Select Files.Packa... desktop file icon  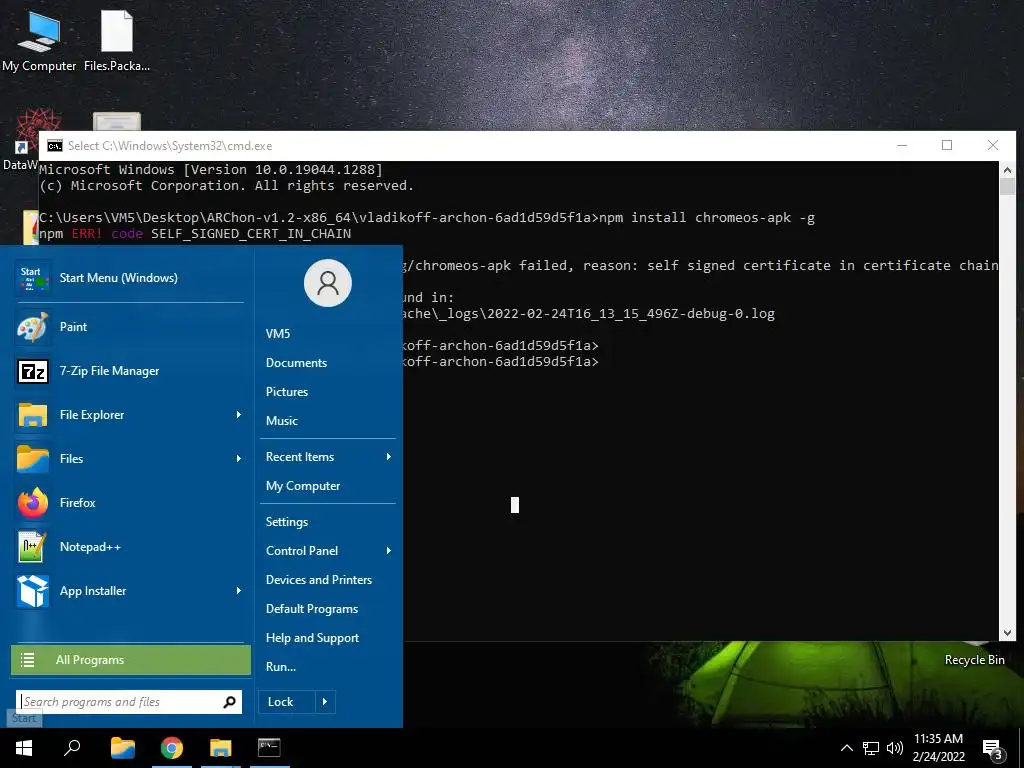(117, 41)
